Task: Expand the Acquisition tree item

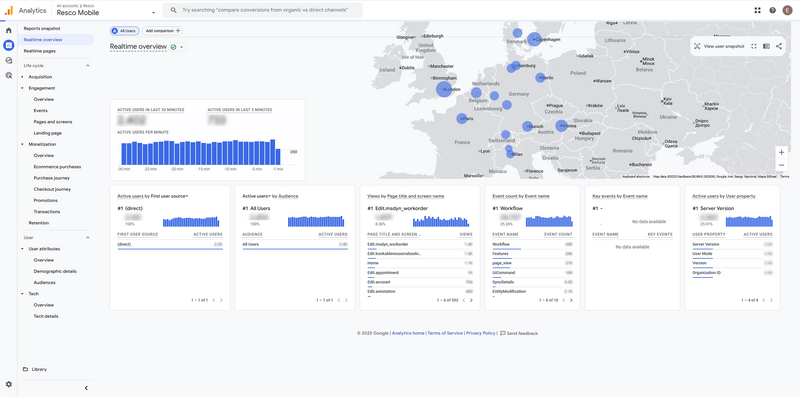Action: (22, 77)
